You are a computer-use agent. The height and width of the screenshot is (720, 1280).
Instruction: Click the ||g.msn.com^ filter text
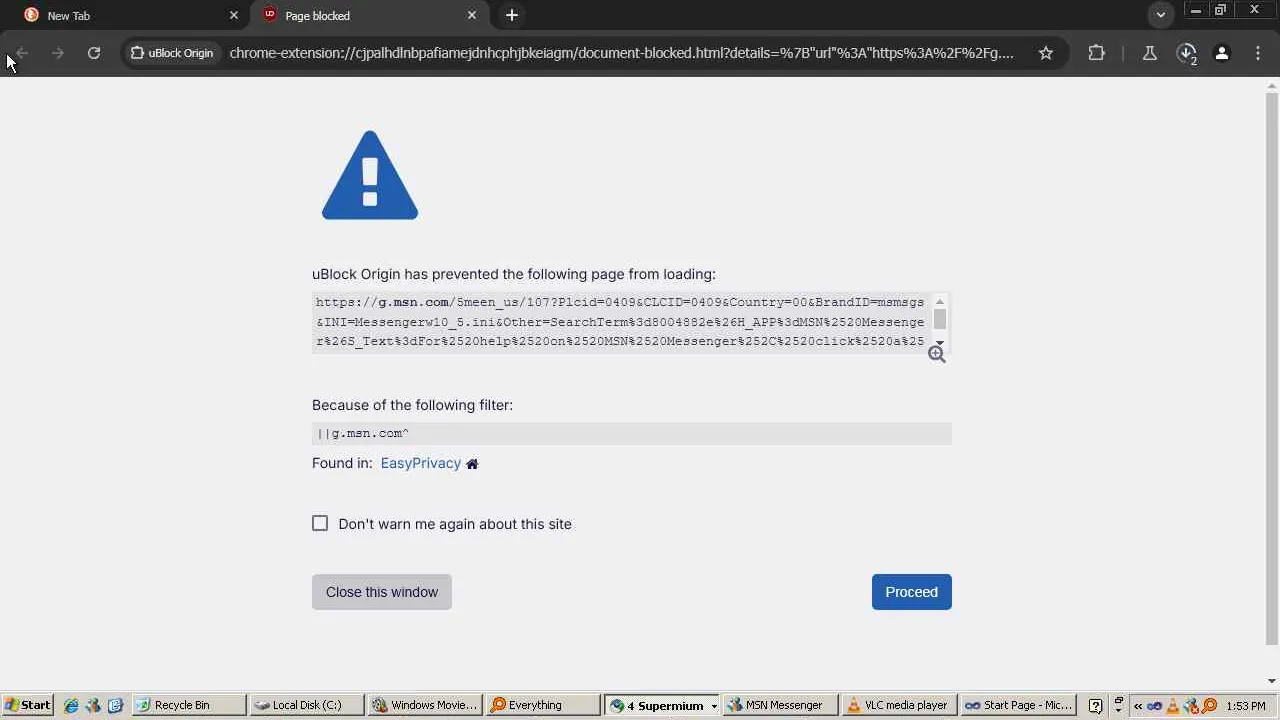tap(363, 433)
